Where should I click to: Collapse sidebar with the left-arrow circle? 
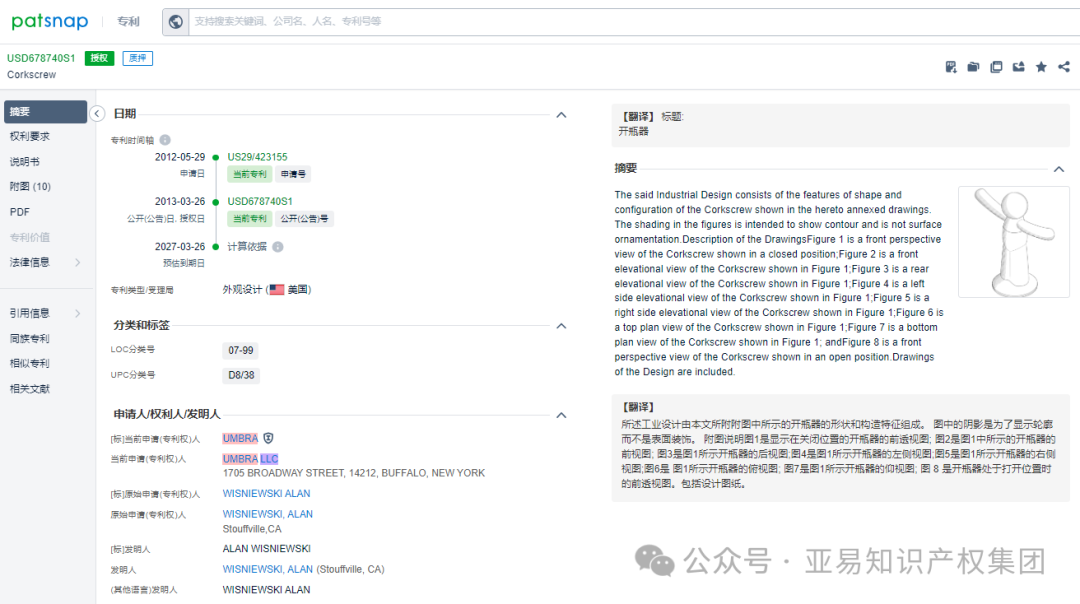coord(97,114)
